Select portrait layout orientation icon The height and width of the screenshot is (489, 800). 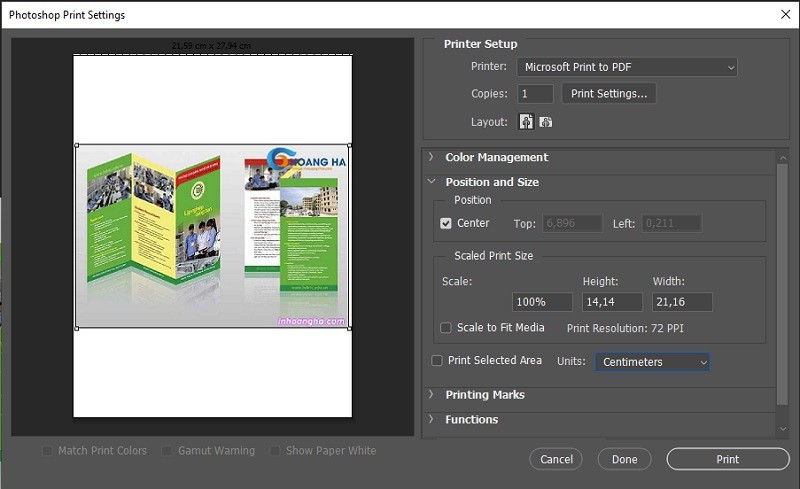pyautogui.click(x=526, y=122)
